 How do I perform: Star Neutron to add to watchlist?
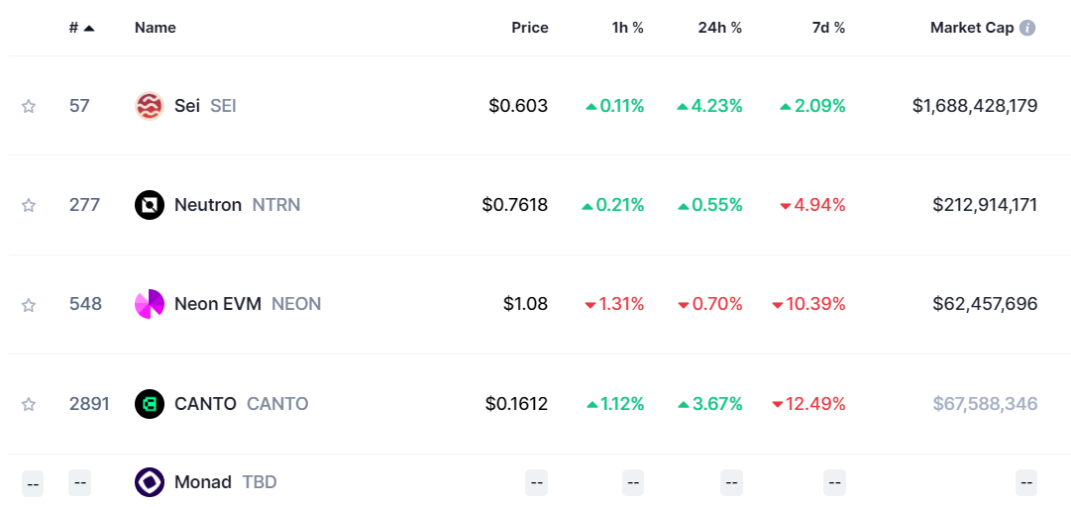coord(28,205)
